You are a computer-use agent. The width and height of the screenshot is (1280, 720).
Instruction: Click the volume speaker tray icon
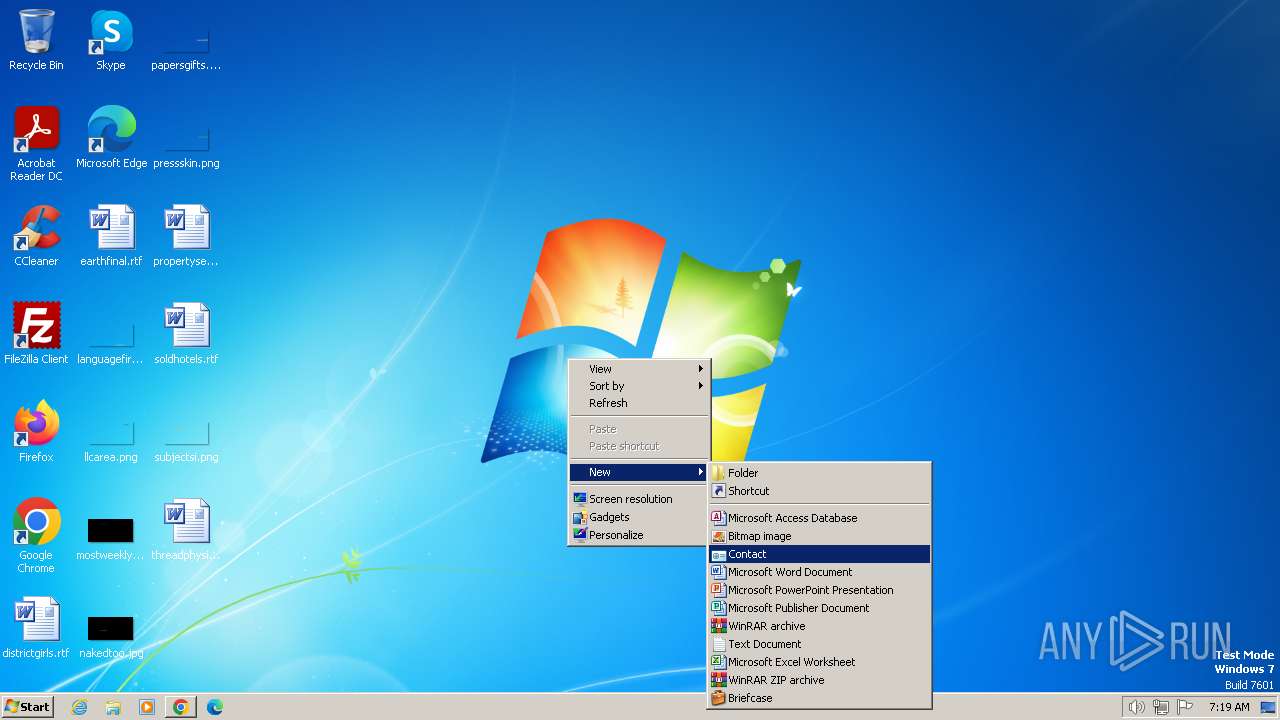click(1136, 707)
